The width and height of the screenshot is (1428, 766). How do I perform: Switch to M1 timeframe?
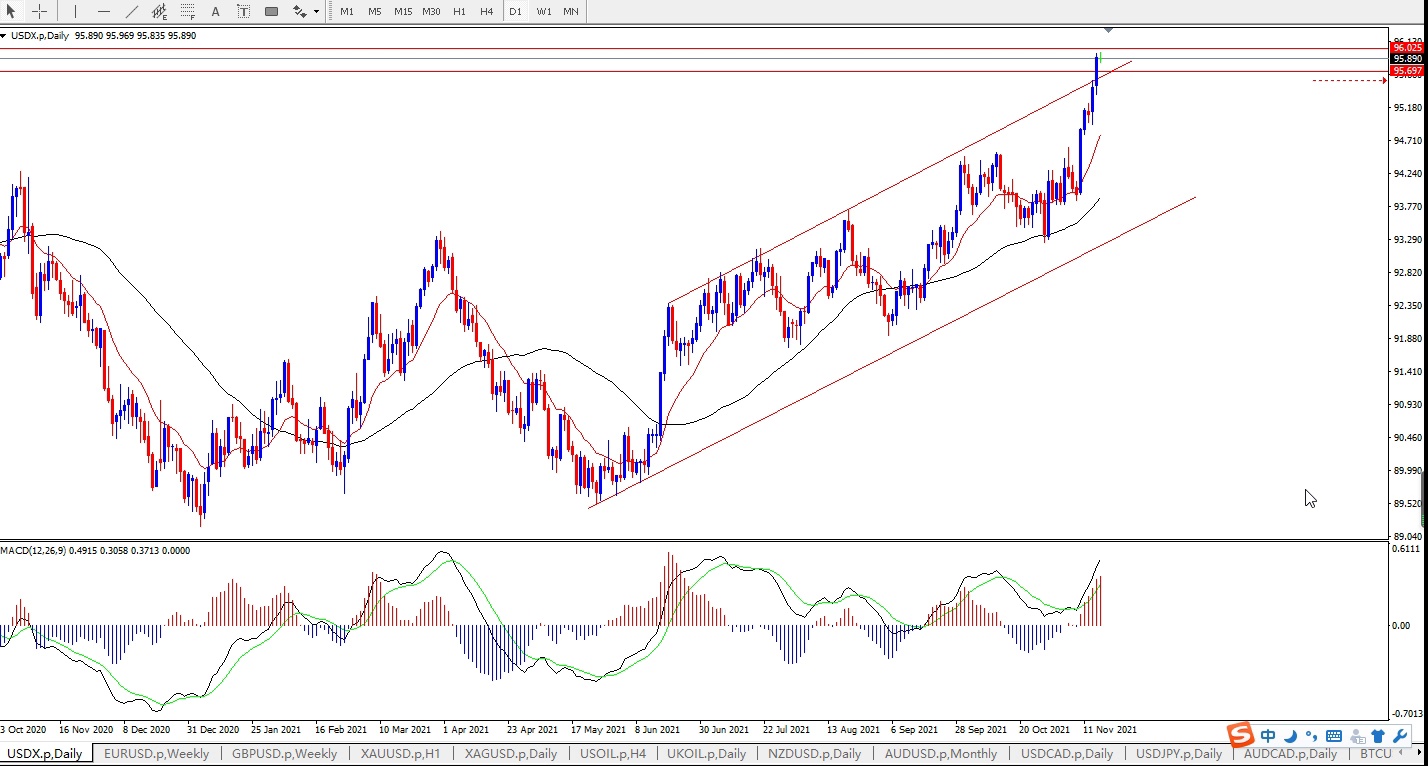pyautogui.click(x=347, y=11)
